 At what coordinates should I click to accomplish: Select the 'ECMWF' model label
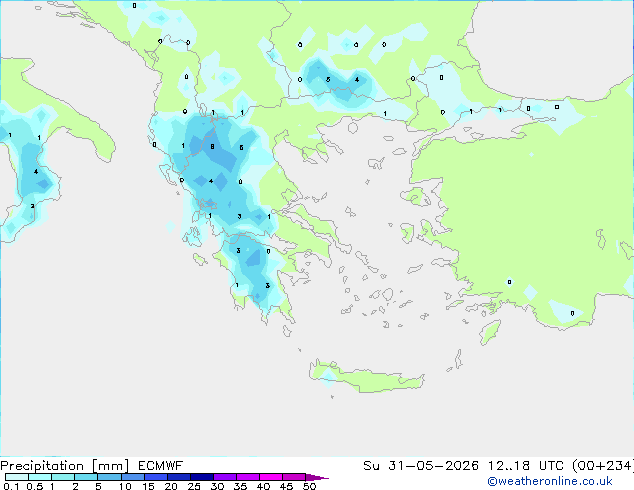coord(161,466)
